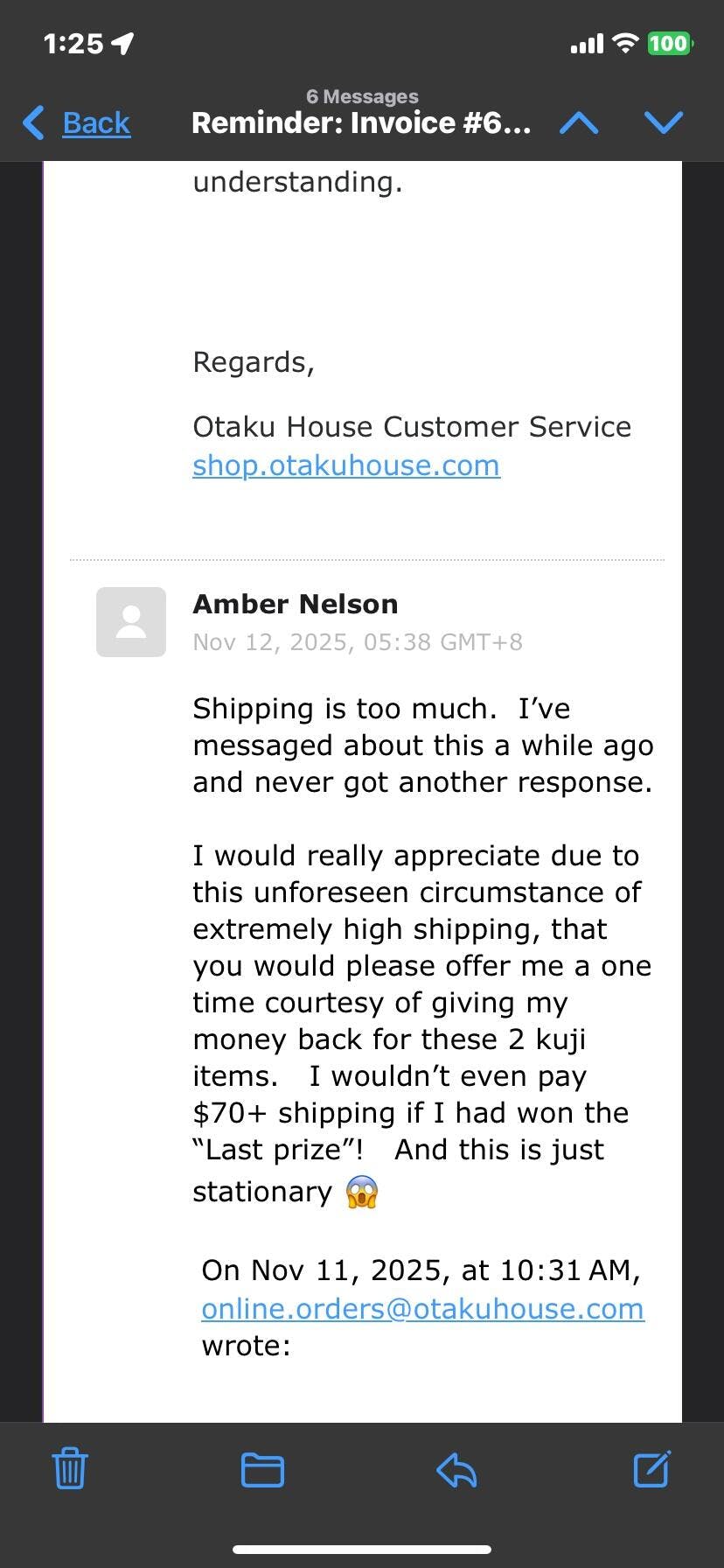Open the shop.otakuhouse.com link

pyautogui.click(x=346, y=465)
